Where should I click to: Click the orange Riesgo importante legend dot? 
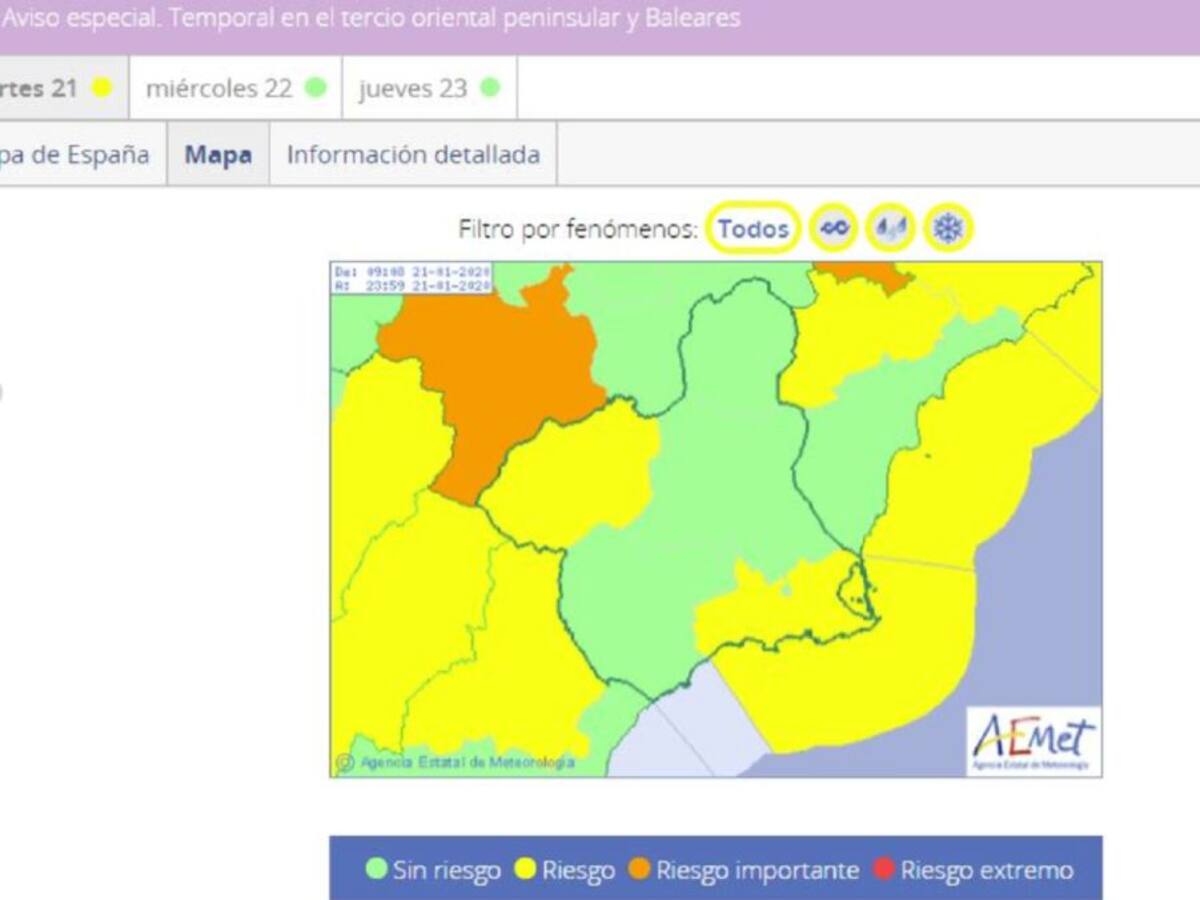tap(640, 869)
